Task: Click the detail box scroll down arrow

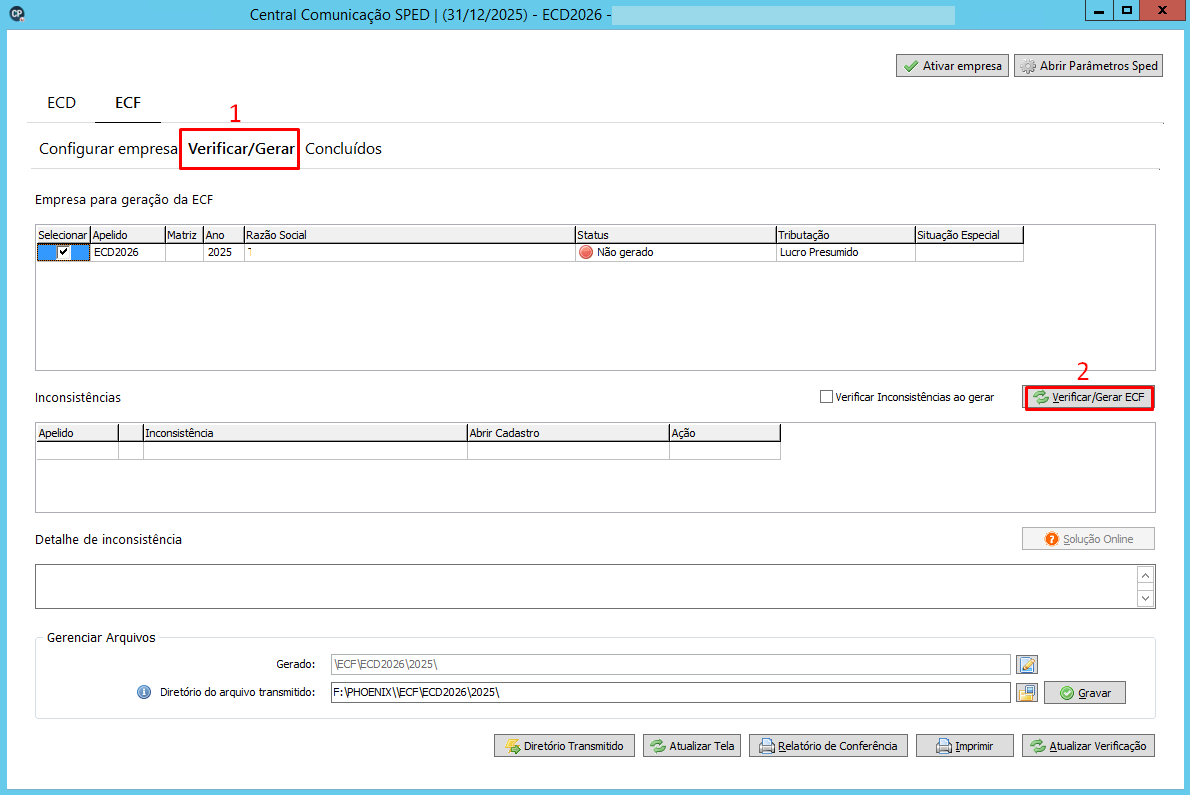Action: click(x=1145, y=598)
